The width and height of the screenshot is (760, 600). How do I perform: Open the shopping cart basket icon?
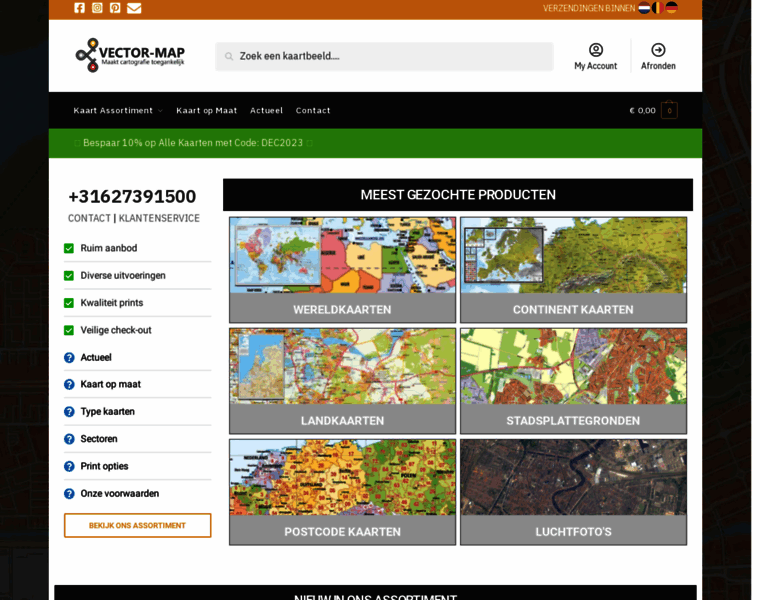pos(669,110)
